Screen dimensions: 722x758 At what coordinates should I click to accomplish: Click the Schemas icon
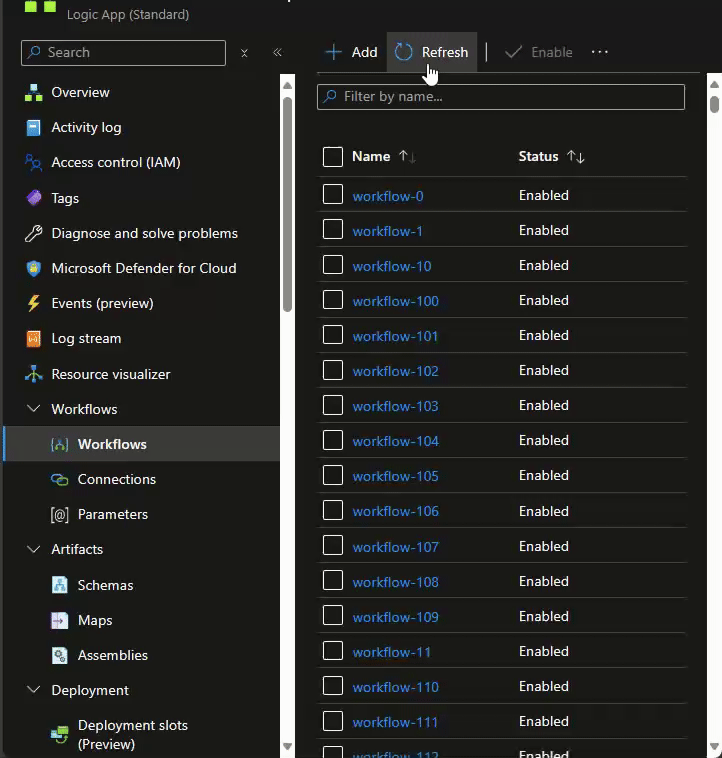59,585
